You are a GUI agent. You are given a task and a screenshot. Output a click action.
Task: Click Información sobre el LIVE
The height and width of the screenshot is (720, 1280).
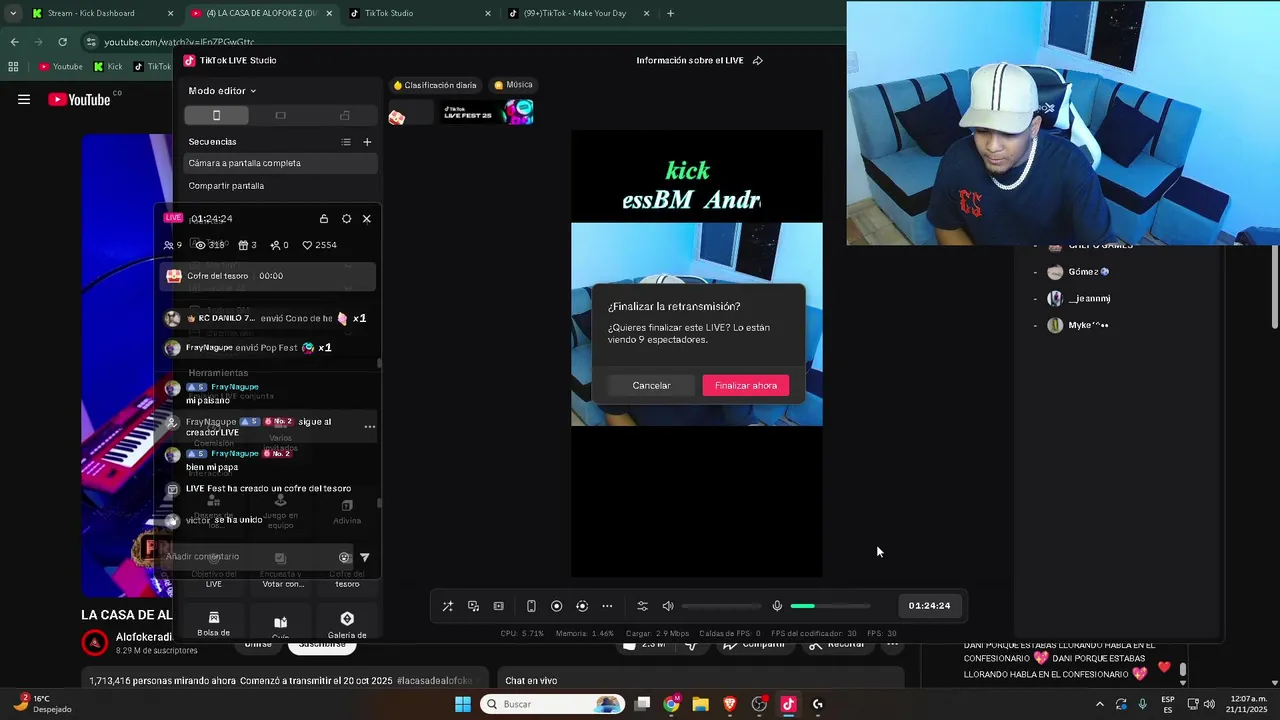(x=690, y=60)
